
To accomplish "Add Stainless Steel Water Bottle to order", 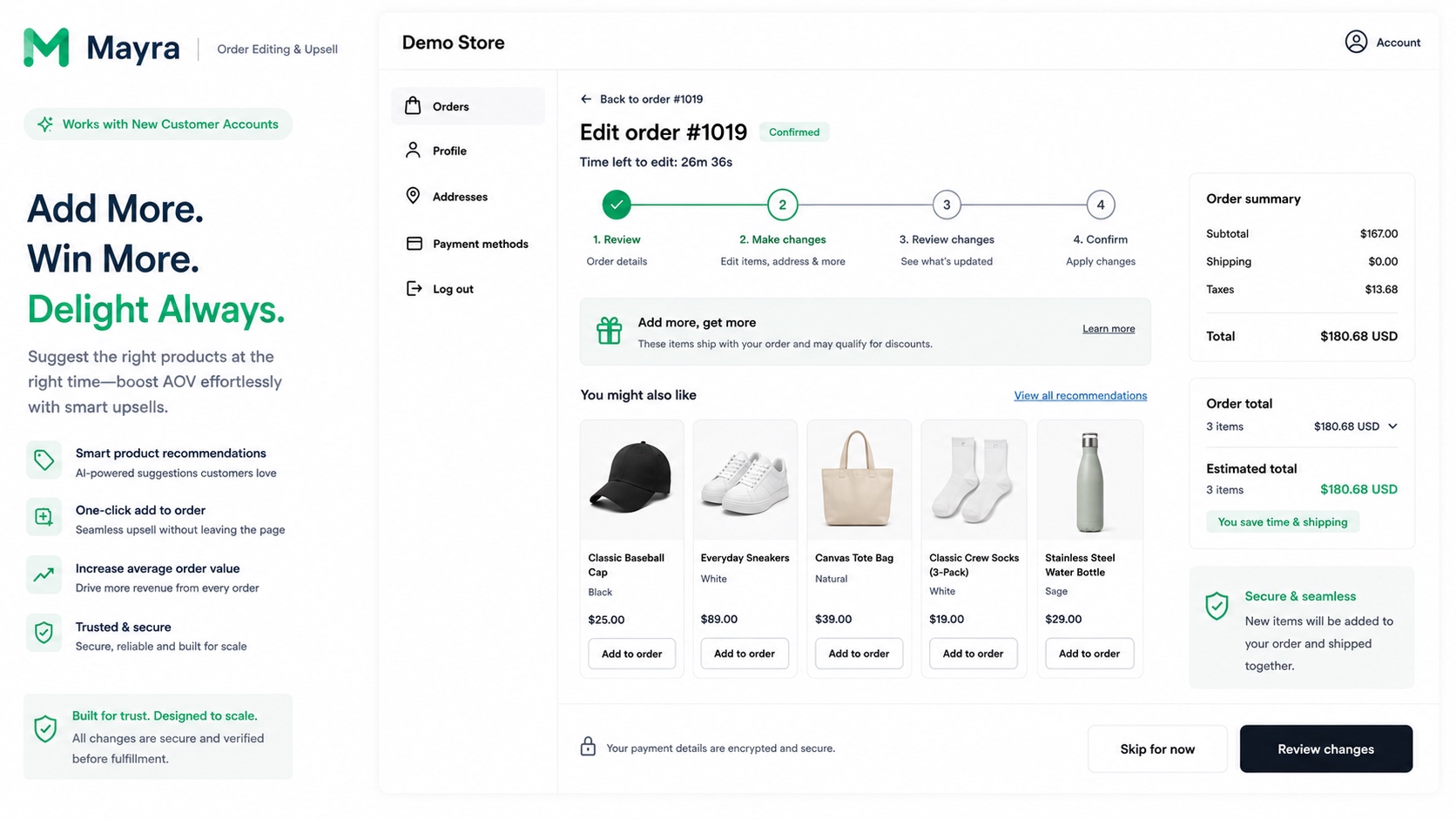I will [1089, 654].
